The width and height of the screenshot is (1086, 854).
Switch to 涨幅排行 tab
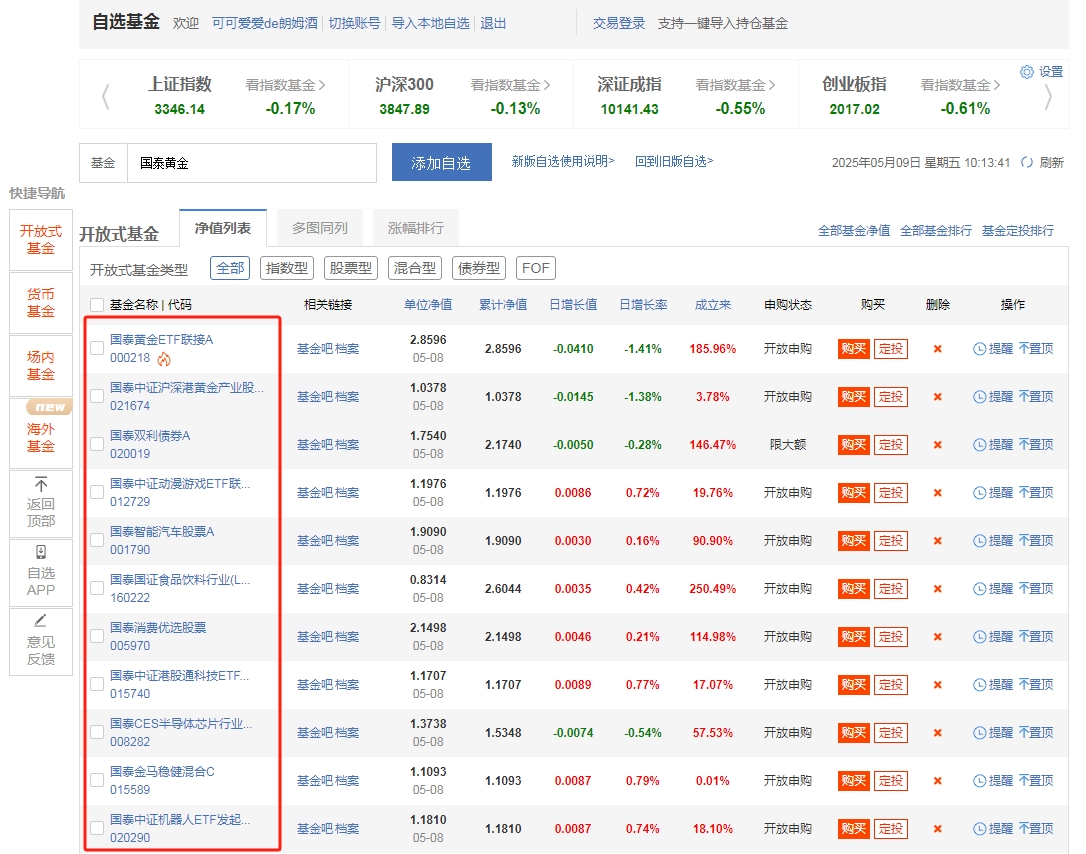pyautogui.click(x=416, y=228)
